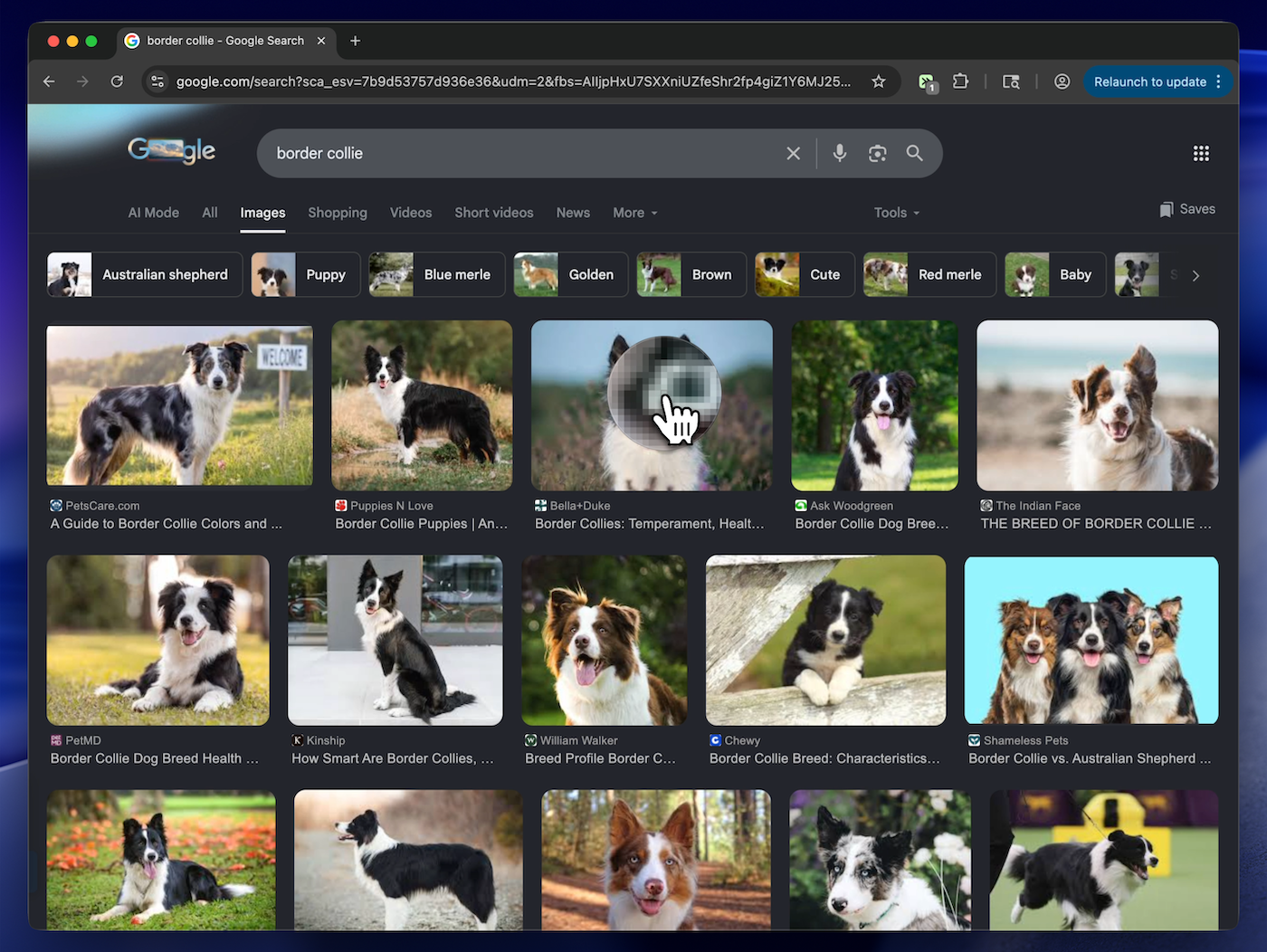Click the magnifying glass search icon
The image size is (1267, 952).
click(x=915, y=154)
